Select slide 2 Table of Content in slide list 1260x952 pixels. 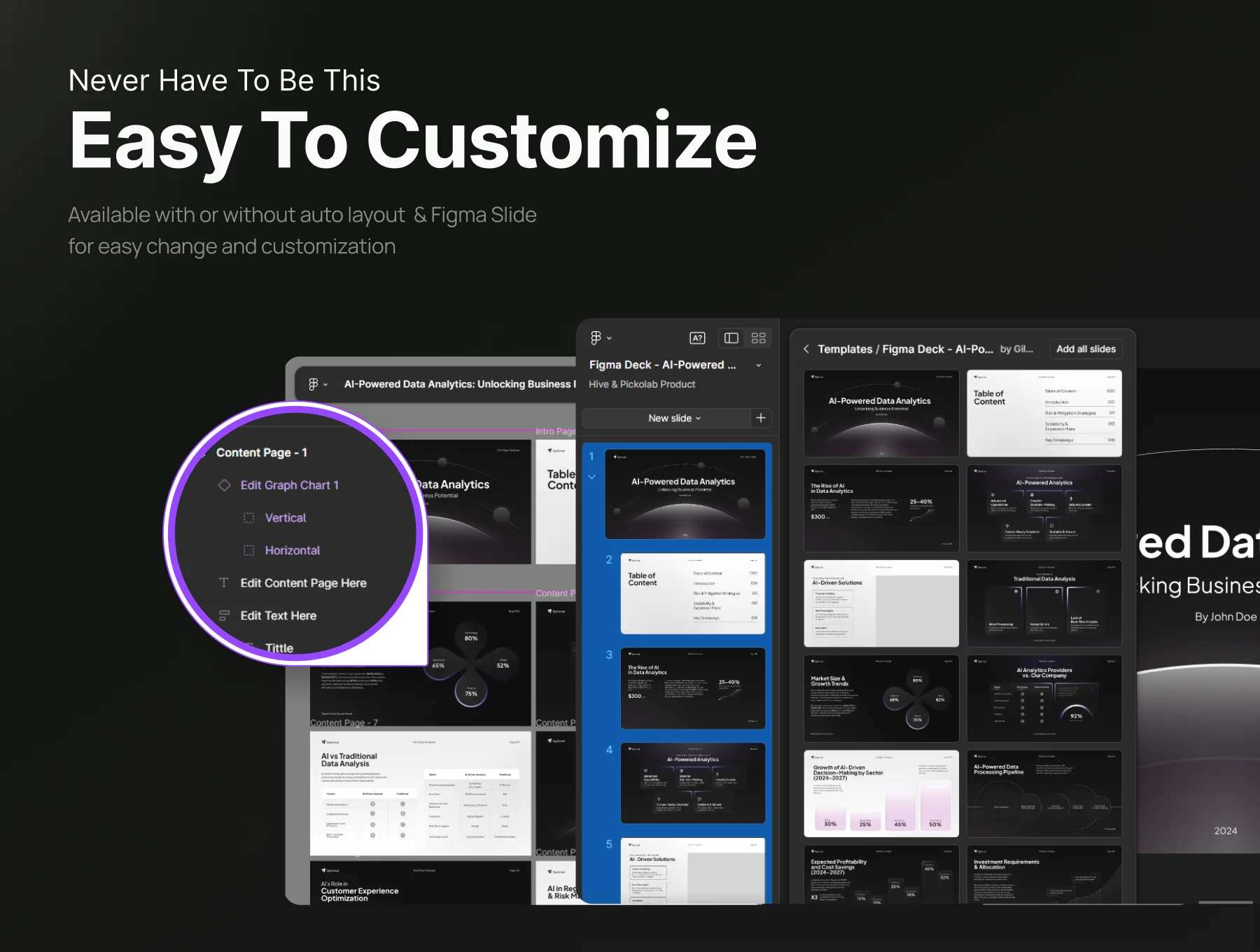click(x=693, y=594)
